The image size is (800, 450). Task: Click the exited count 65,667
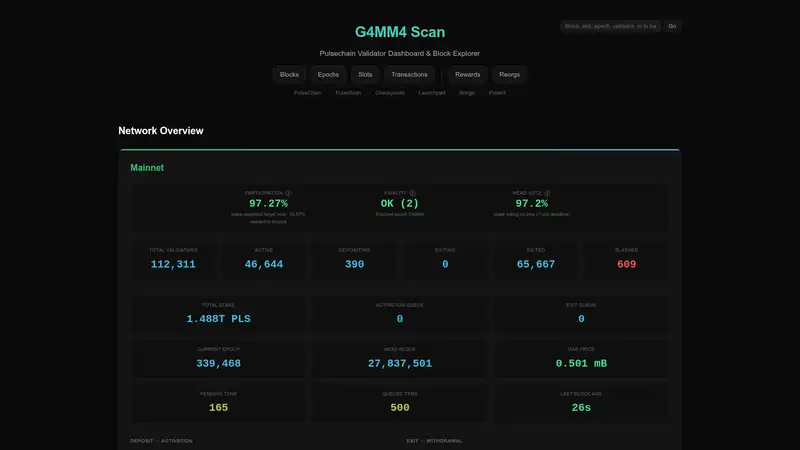pos(536,264)
